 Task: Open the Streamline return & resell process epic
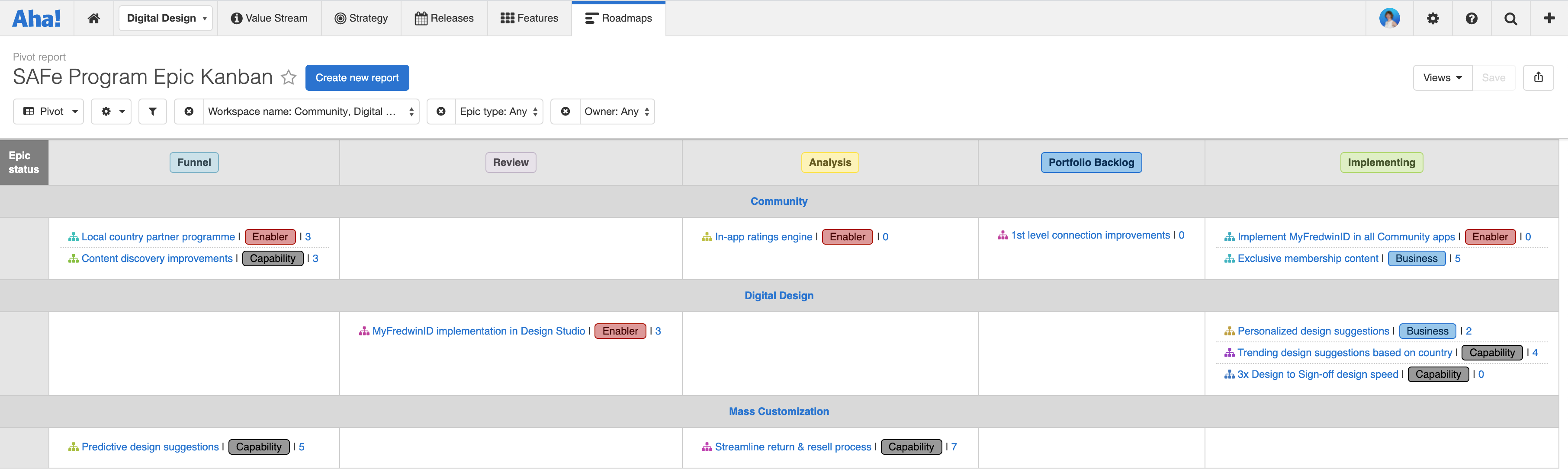click(793, 446)
